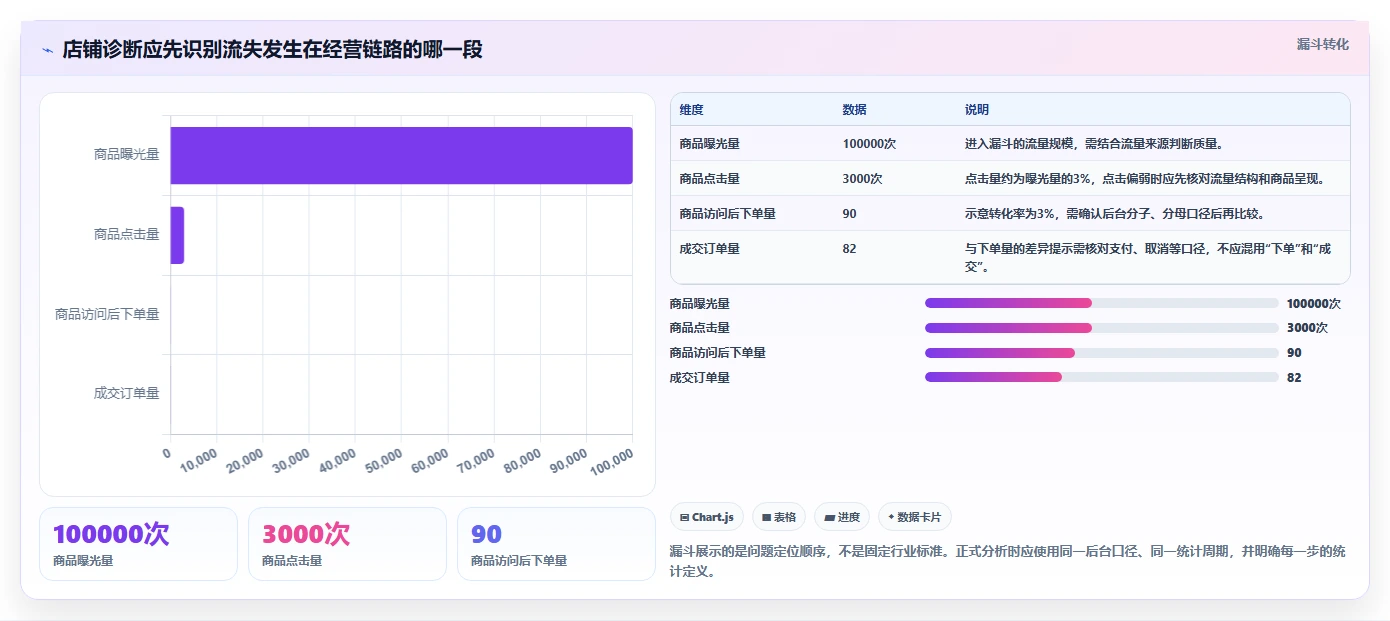Select the title 店铺诊断应先识别流失发生在经营链路的哪一段
1390x621 pixels.
(272, 49)
